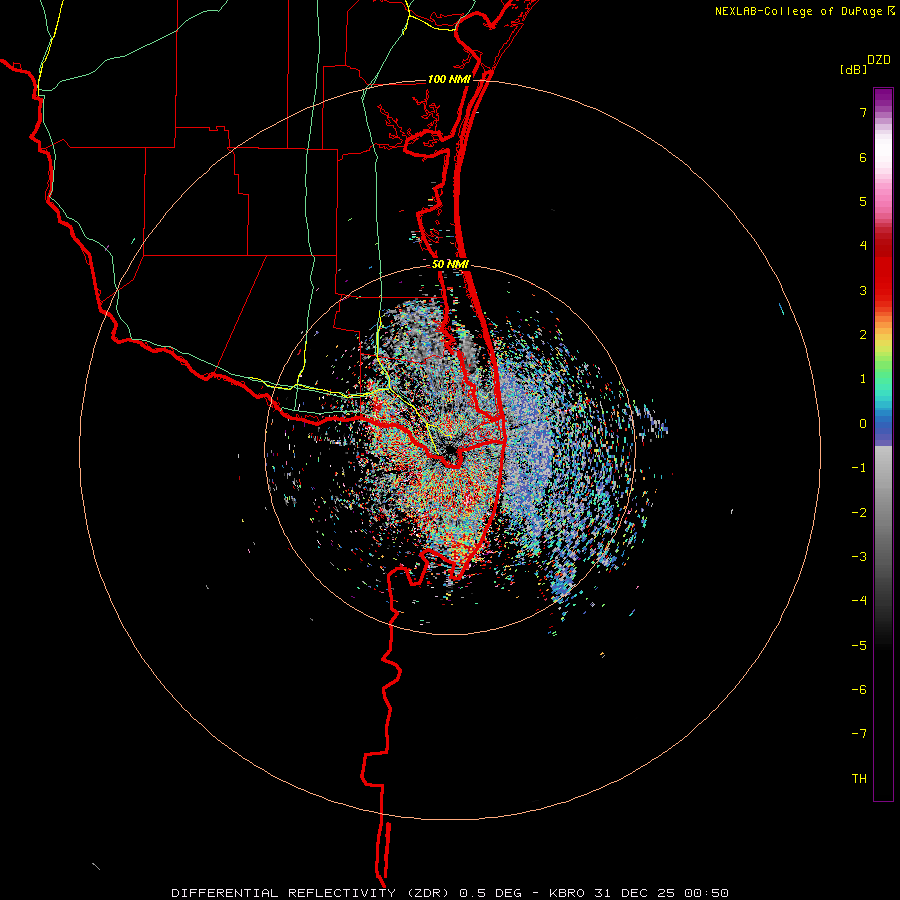Click the '7' value on the colorbar

click(863, 112)
